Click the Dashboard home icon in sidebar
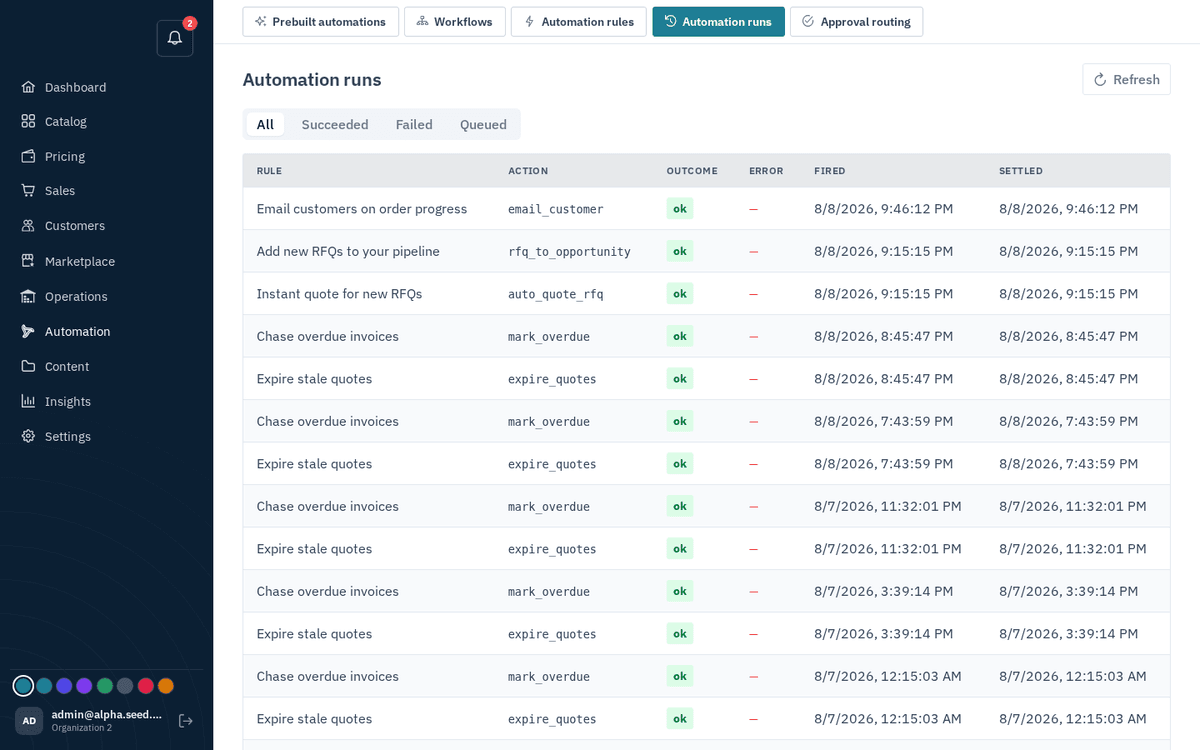The width and height of the screenshot is (1200, 750). click(28, 87)
